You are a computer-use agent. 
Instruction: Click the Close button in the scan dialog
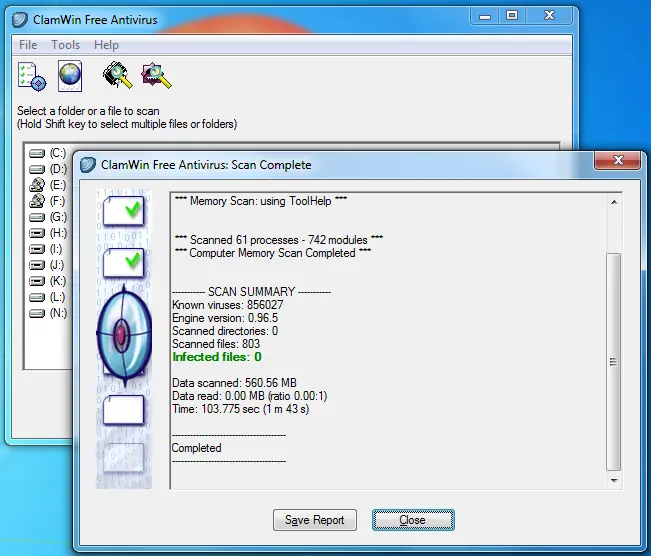click(x=413, y=520)
